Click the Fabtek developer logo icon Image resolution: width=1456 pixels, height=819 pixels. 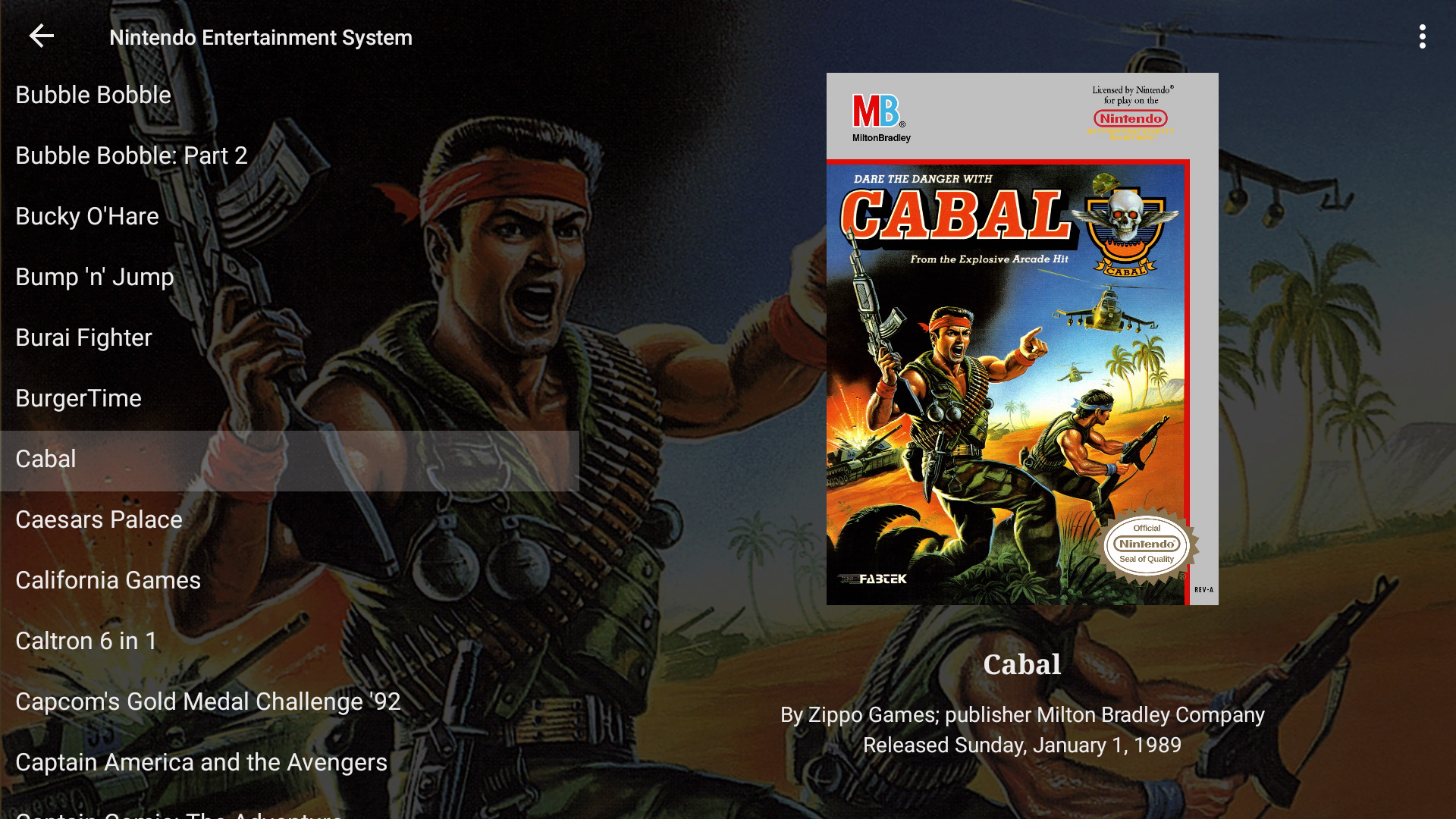point(879,576)
